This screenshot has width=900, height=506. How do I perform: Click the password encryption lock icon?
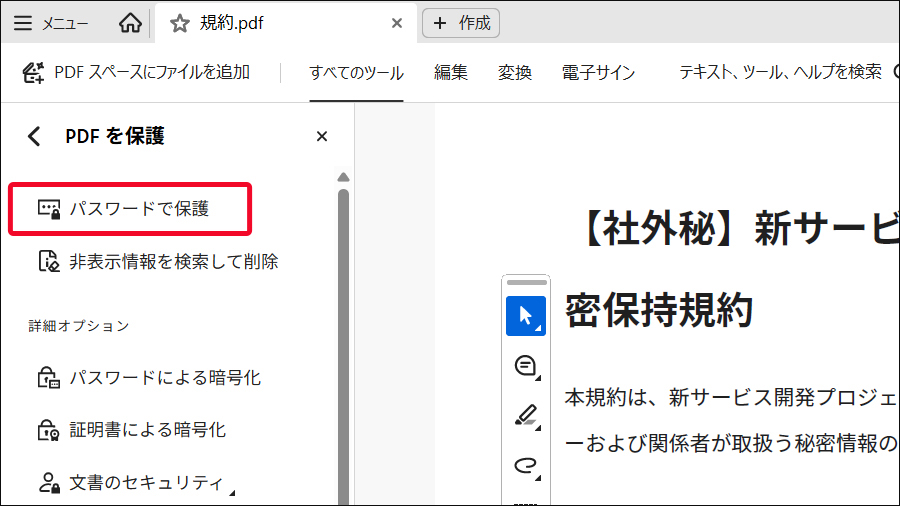(x=49, y=378)
